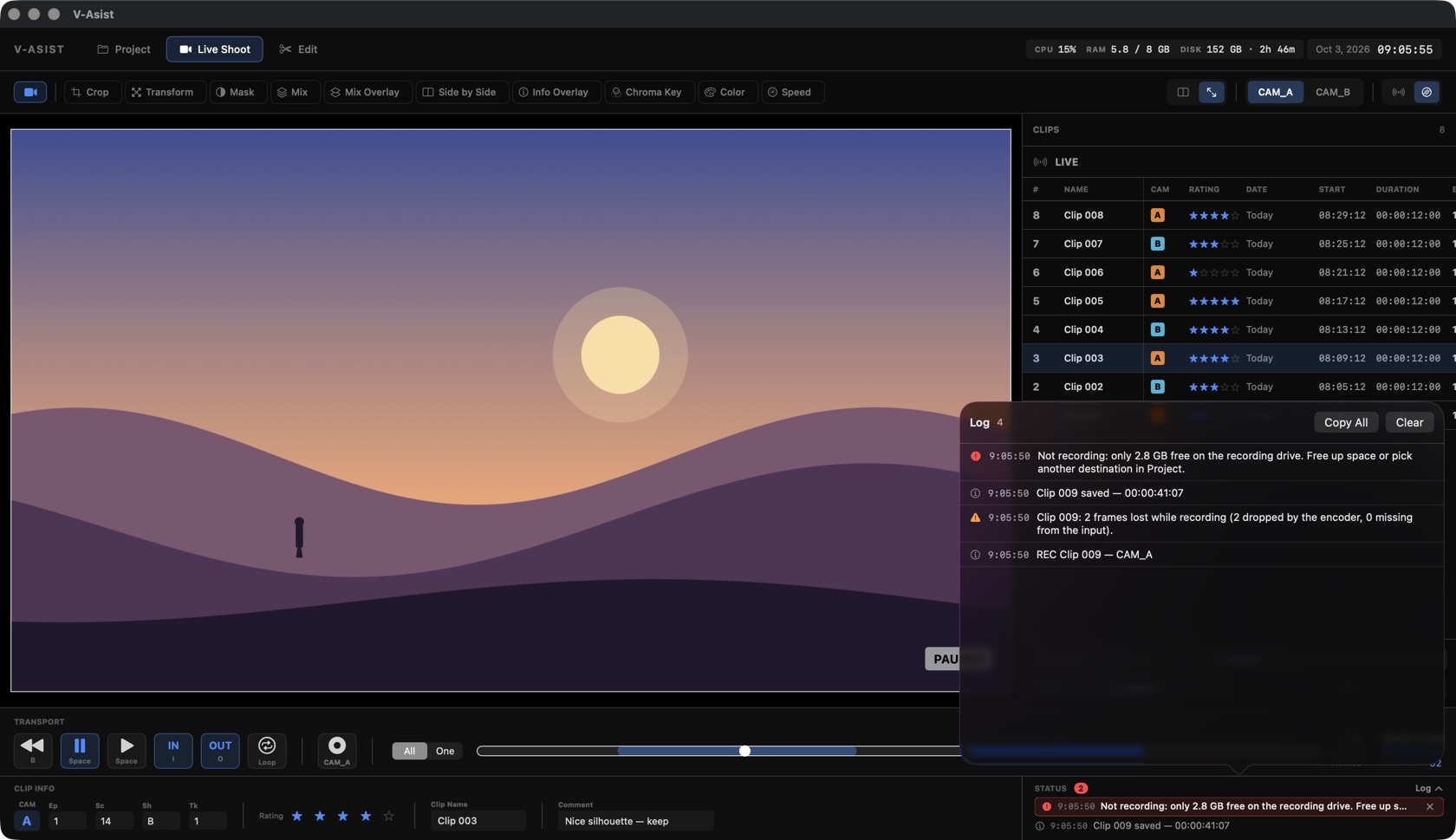Select the All playback mode
Viewport: 1456px width, 840px height.
click(x=409, y=751)
